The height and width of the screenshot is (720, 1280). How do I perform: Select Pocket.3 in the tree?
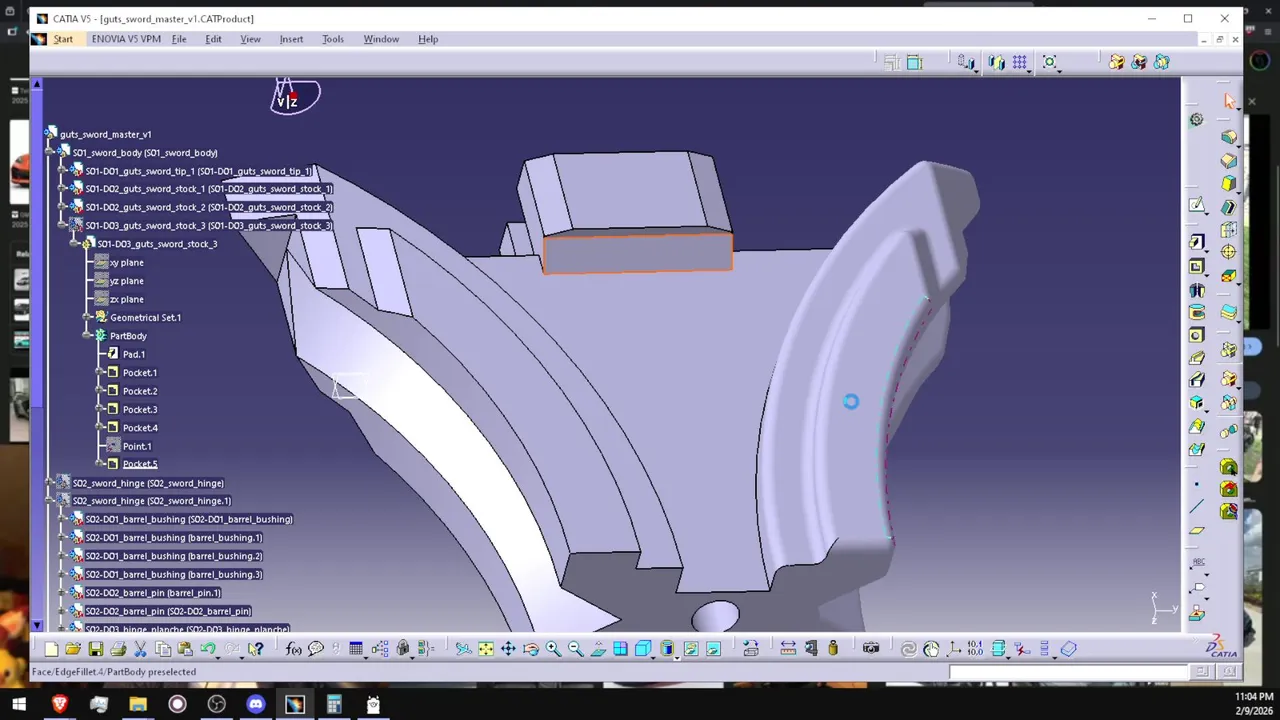[140, 409]
